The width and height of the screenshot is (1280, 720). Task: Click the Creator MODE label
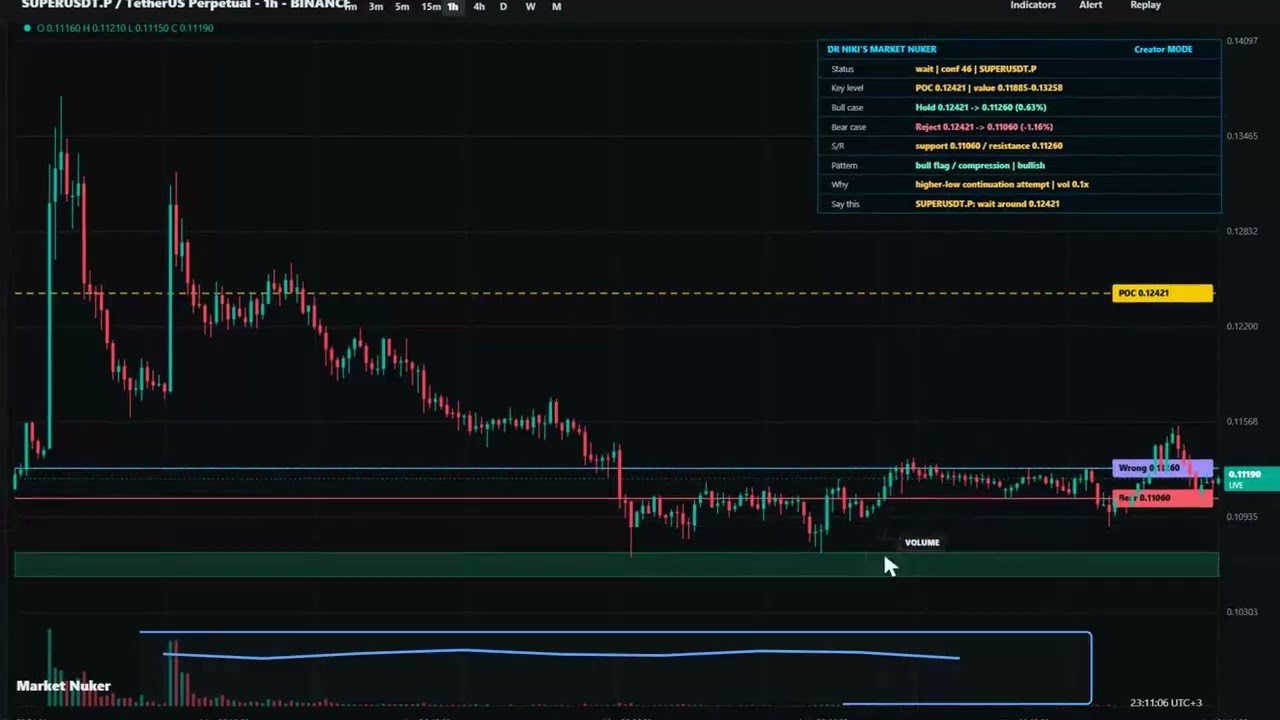1163,49
